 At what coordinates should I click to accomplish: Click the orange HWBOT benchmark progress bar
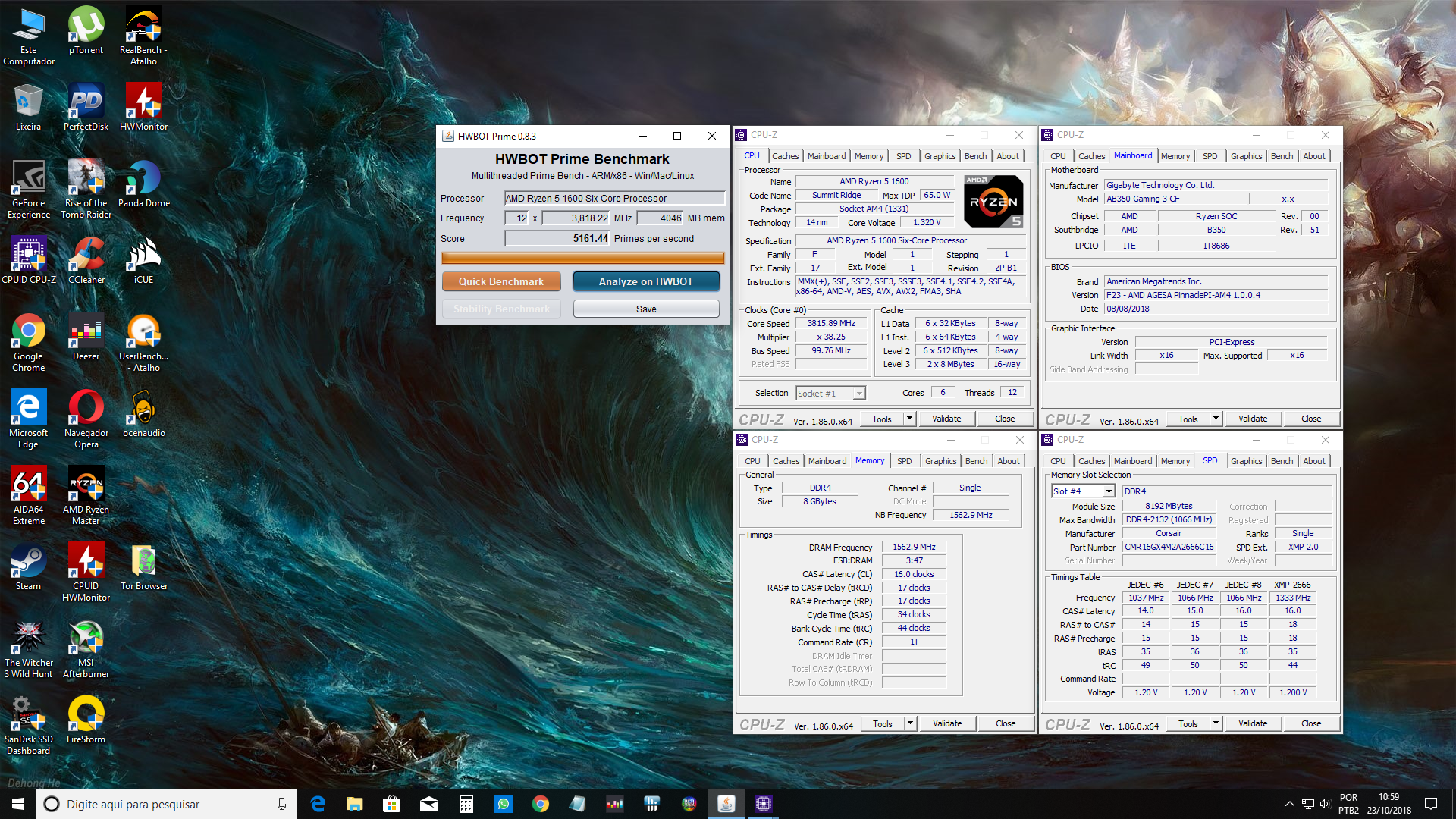pyautogui.click(x=582, y=258)
